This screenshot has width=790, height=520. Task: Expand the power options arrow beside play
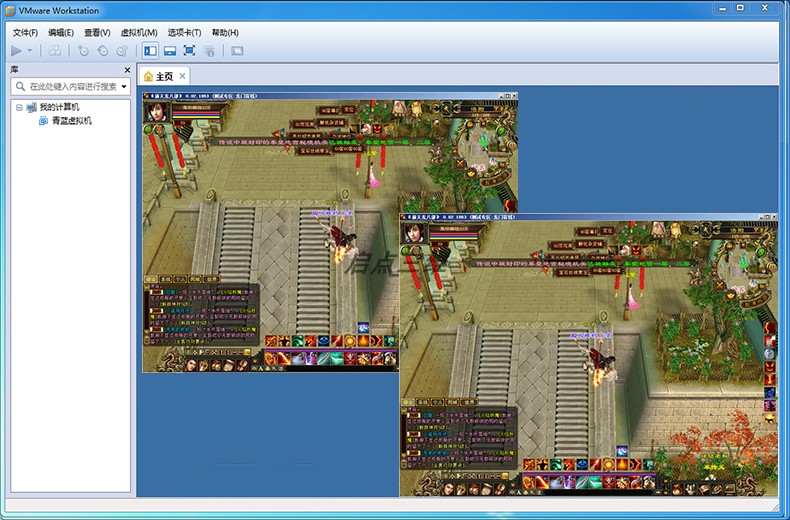point(30,50)
